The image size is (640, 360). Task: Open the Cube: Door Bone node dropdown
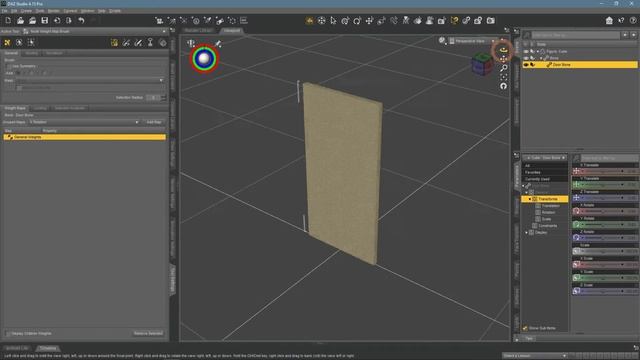click(x=545, y=158)
